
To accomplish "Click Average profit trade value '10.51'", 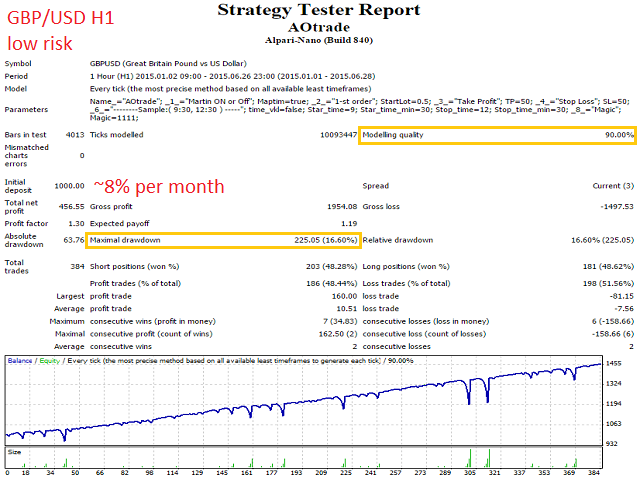I will click(x=347, y=309).
